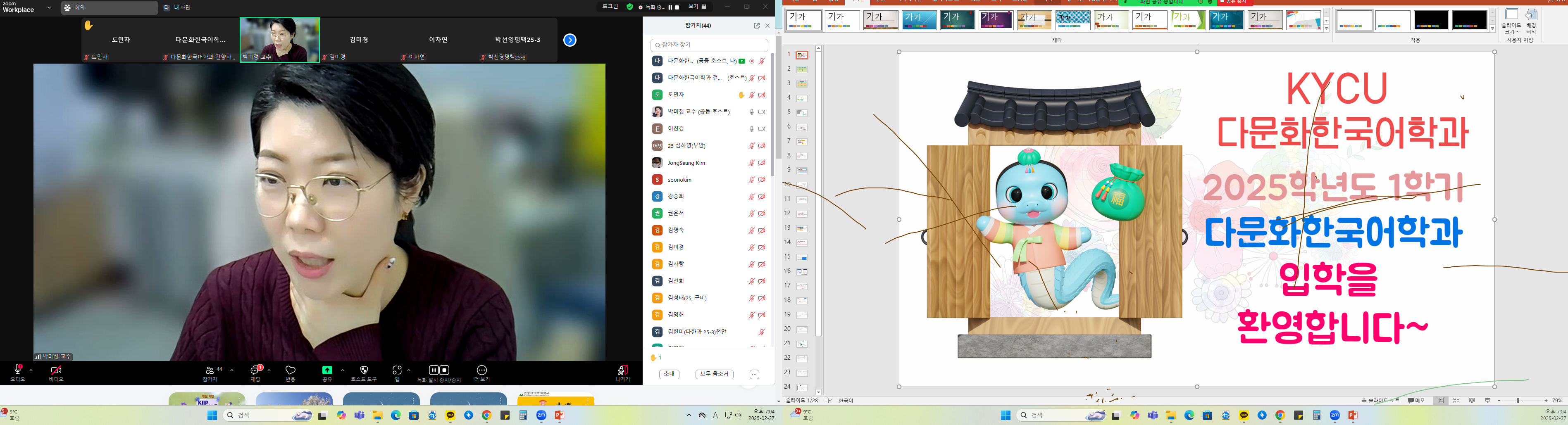Open Chrome from the left taskbar

pyautogui.click(x=487, y=415)
